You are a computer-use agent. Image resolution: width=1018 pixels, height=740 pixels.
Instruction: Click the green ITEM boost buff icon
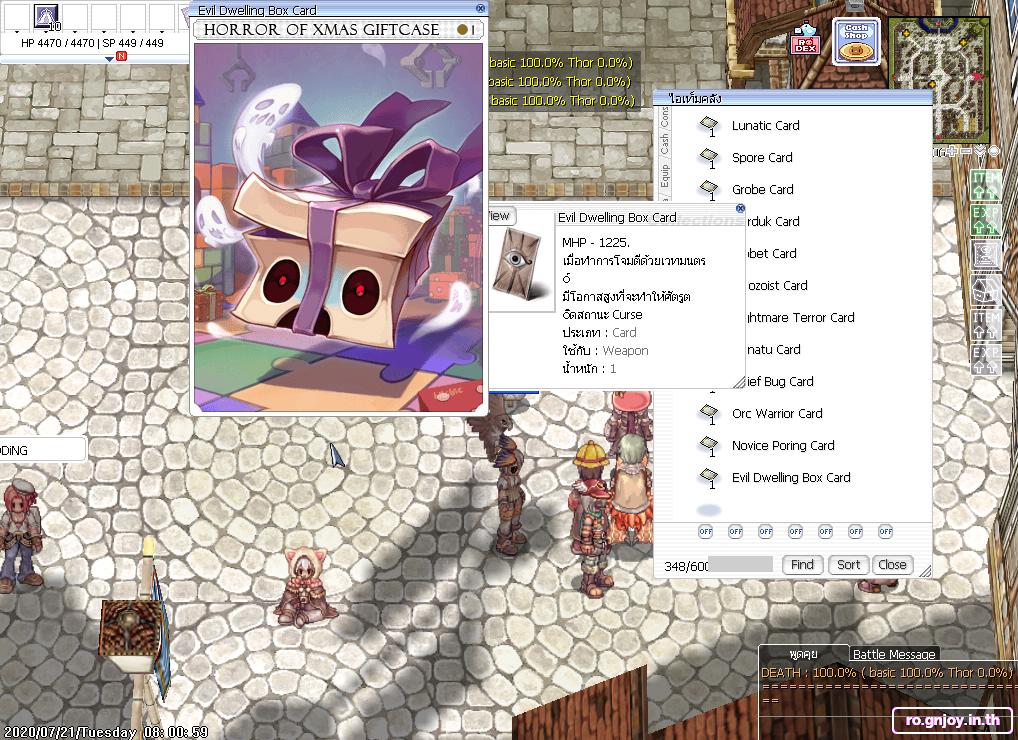coord(986,185)
